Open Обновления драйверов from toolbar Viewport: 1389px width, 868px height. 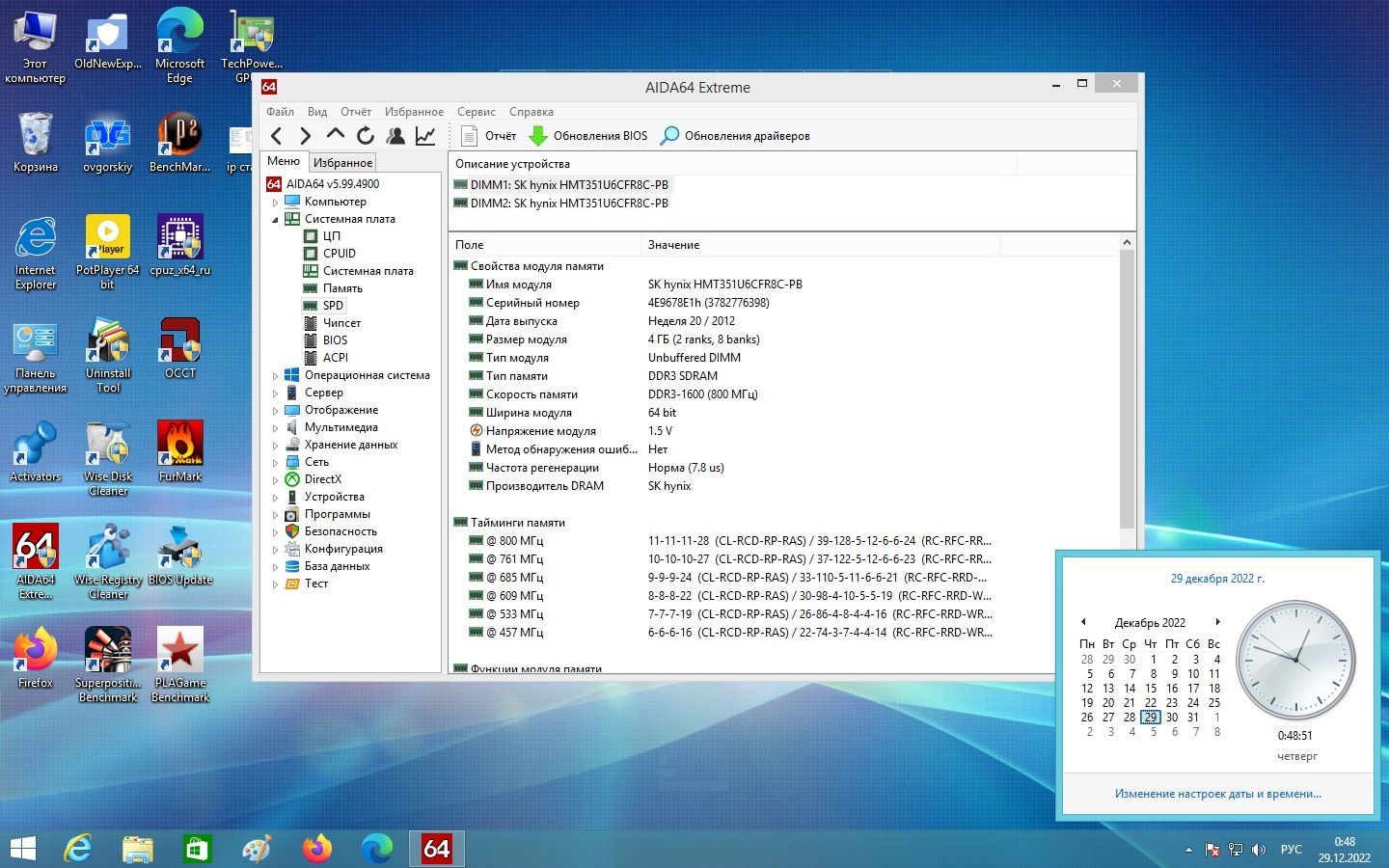click(735, 136)
